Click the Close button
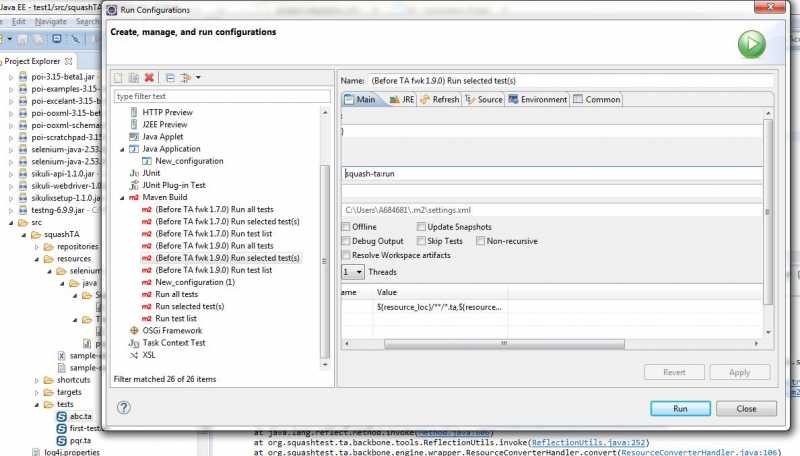Image resolution: width=800 pixels, height=456 pixels. pyautogui.click(x=746, y=409)
